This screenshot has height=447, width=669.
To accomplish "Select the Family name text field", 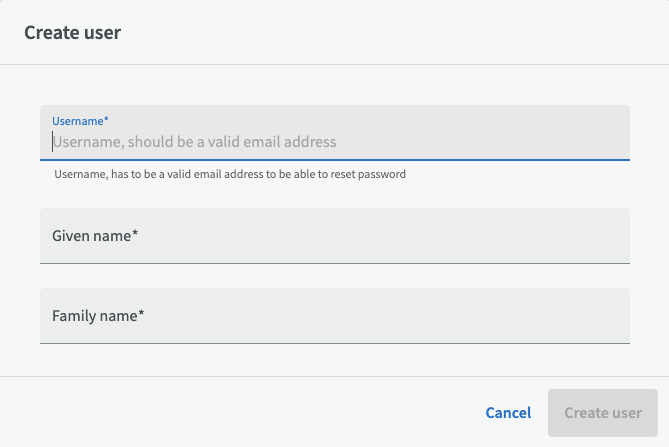I will (335, 316).
